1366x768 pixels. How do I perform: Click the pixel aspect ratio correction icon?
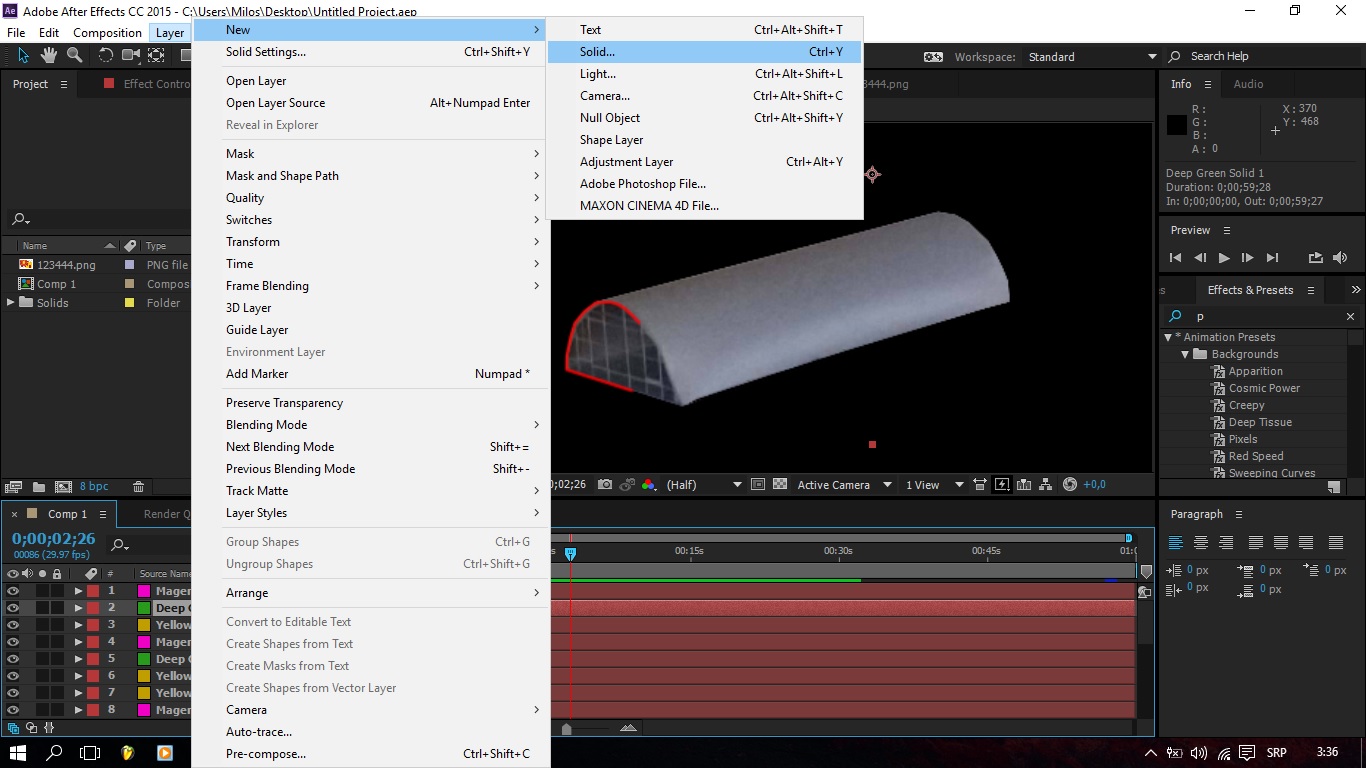click(981, 485)
